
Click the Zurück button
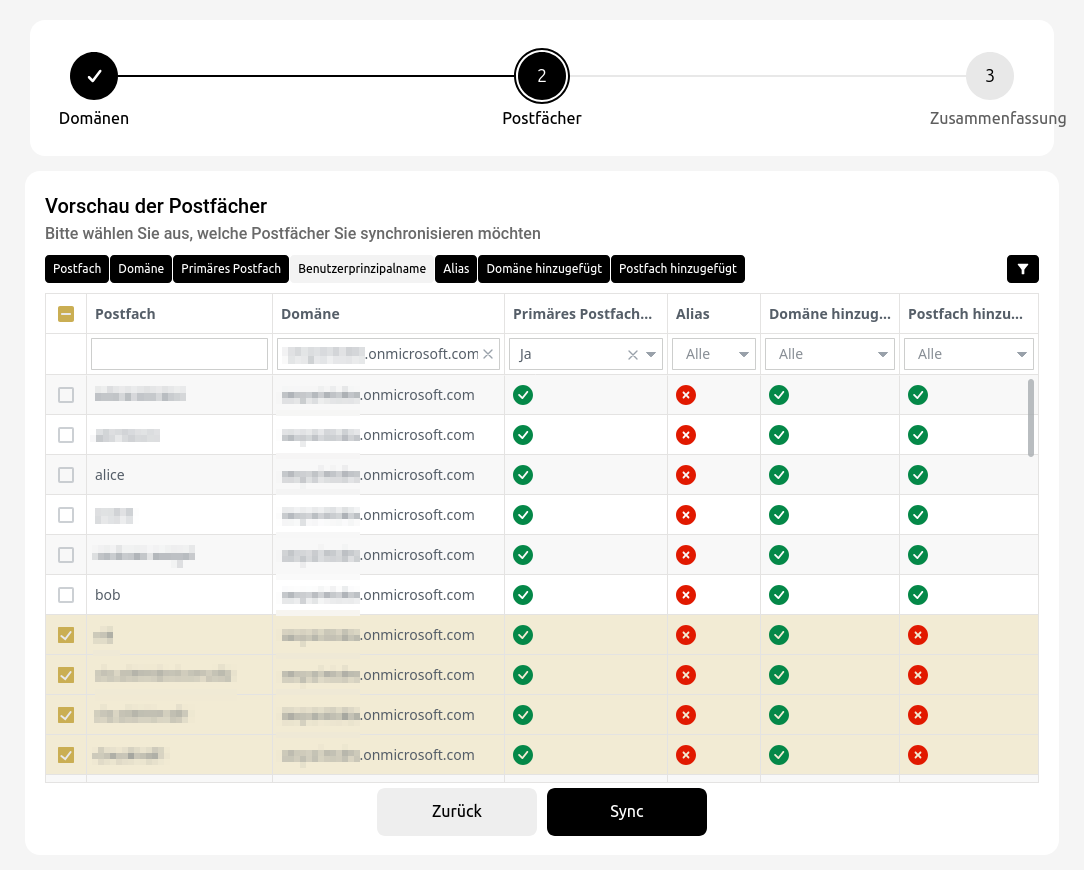(x=457, y=811)
